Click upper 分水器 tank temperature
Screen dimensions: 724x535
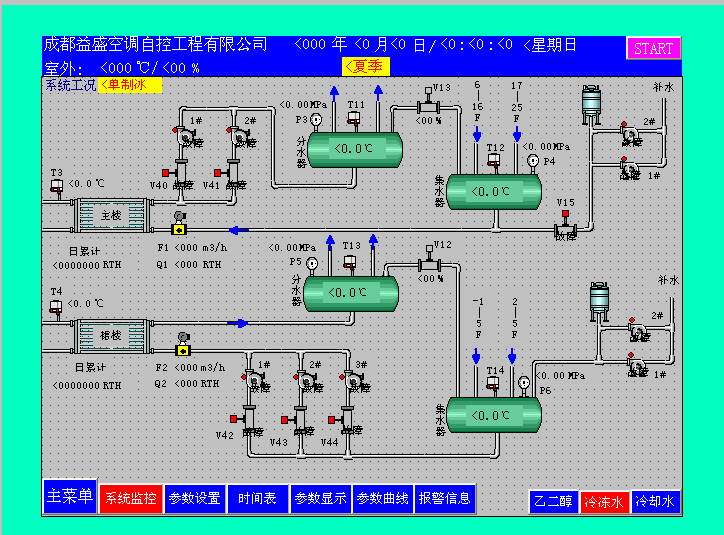coord(353,149)
